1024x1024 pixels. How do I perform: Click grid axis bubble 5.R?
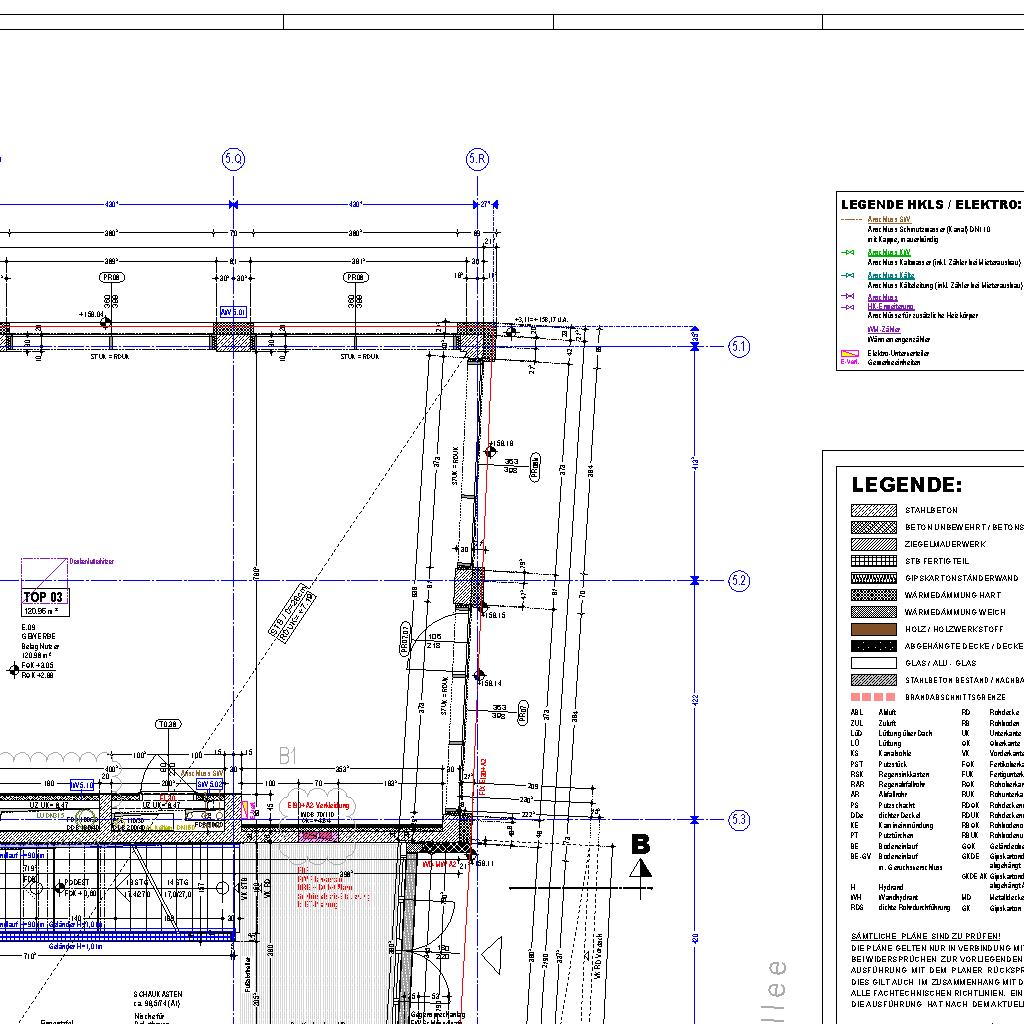click(477, 159)
